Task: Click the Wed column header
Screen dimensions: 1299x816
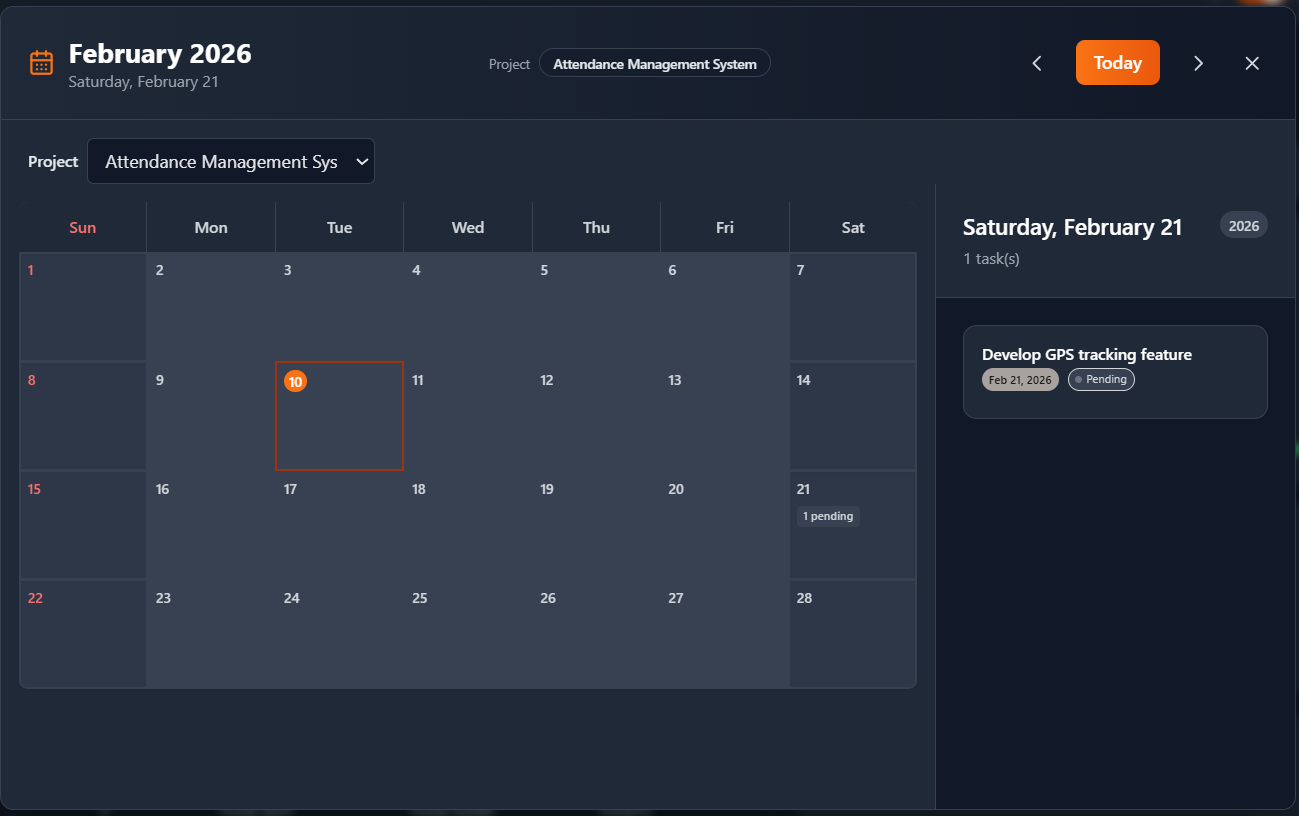Action: point(468,227)
